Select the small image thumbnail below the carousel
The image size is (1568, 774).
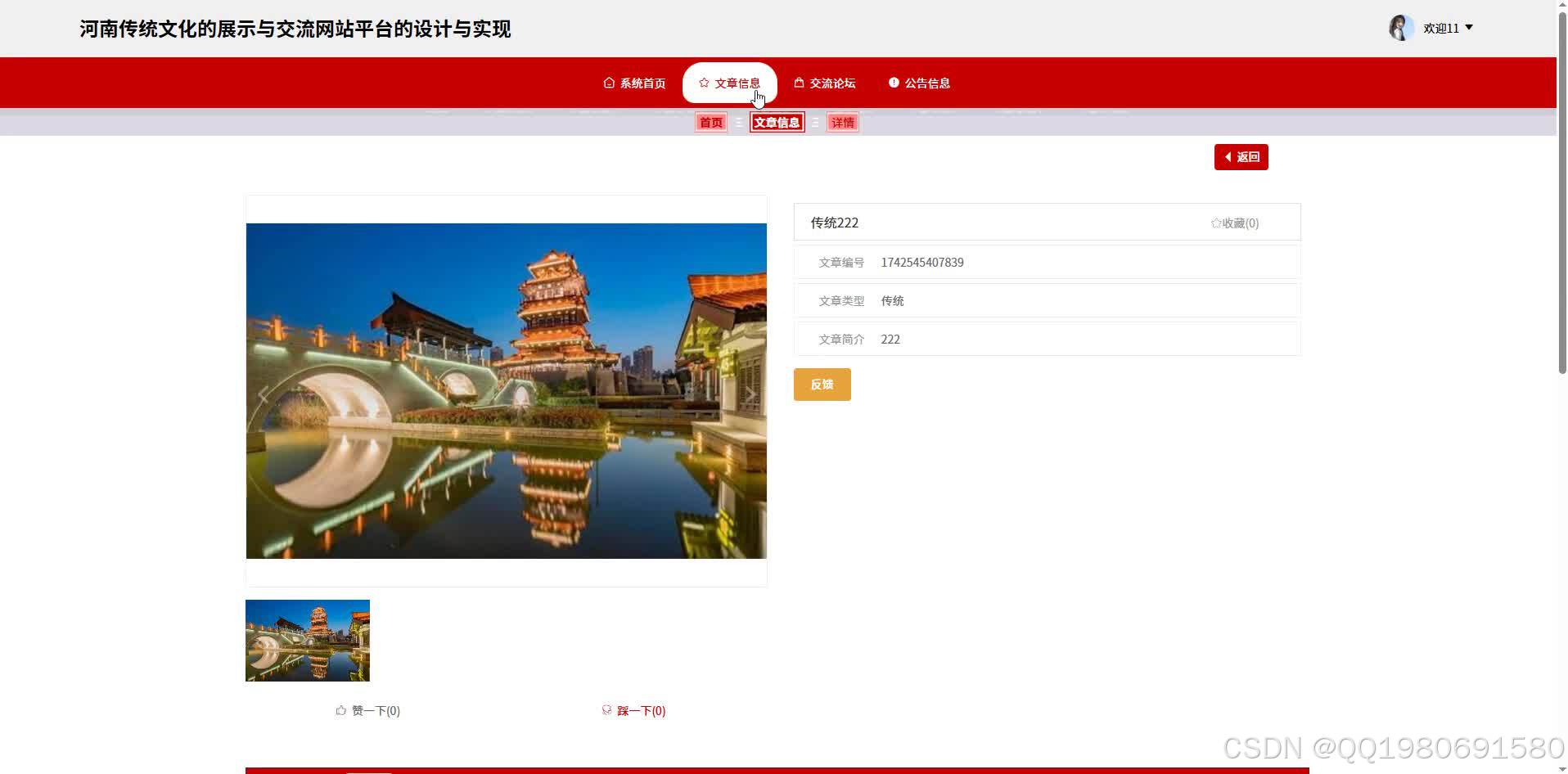307,640
